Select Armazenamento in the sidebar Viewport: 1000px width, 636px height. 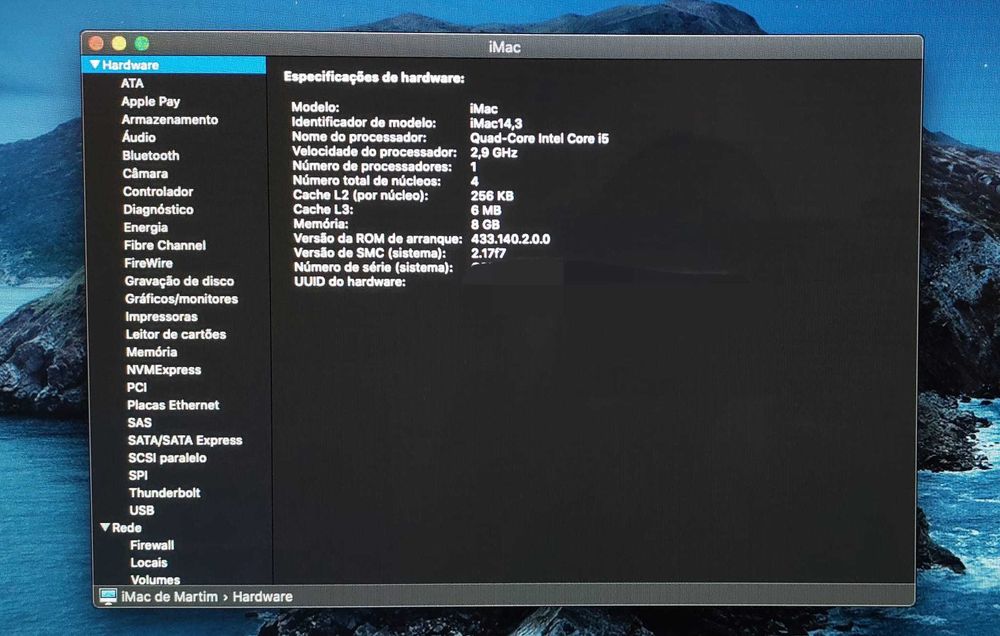click(x=170, y=119)
